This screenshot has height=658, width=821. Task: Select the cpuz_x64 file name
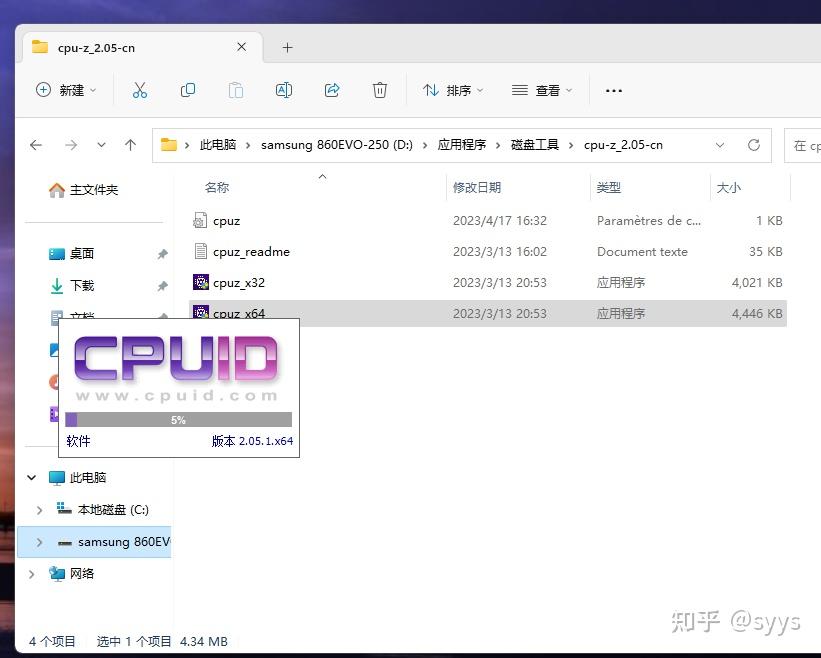click(239, 314)
